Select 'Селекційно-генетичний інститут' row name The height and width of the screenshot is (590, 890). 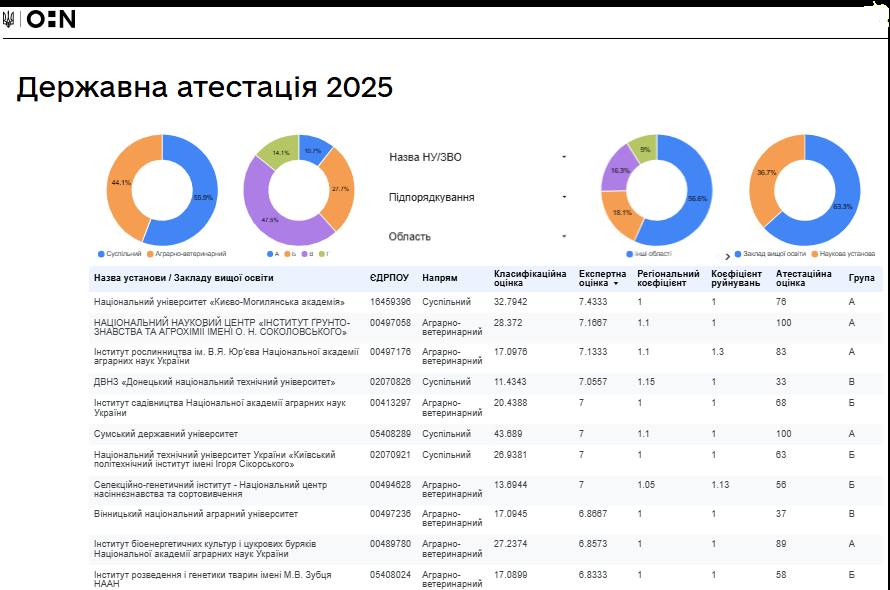click(x=210, y=489)
